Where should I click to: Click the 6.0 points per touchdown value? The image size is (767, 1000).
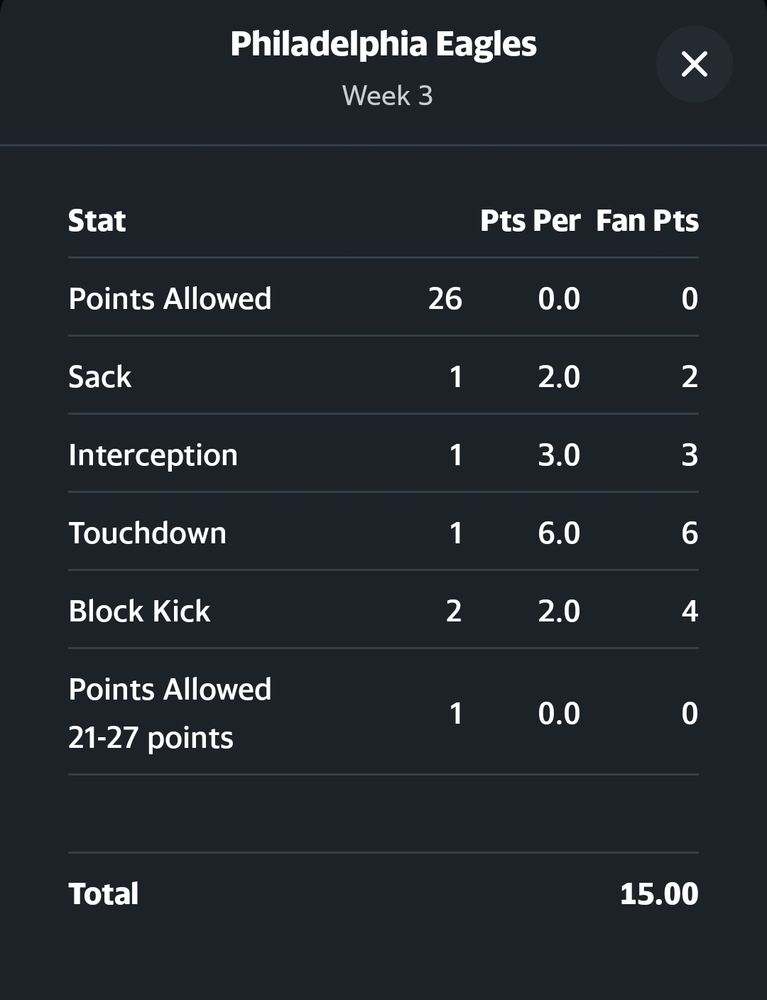click(x=558, y=532)
